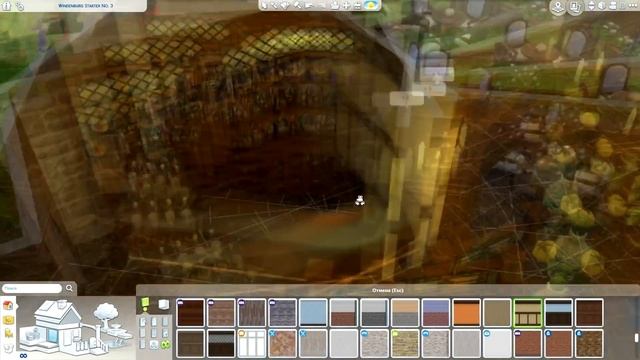
Task: Click Отмена (Esc) cancel label
Action: pos(387,290)
